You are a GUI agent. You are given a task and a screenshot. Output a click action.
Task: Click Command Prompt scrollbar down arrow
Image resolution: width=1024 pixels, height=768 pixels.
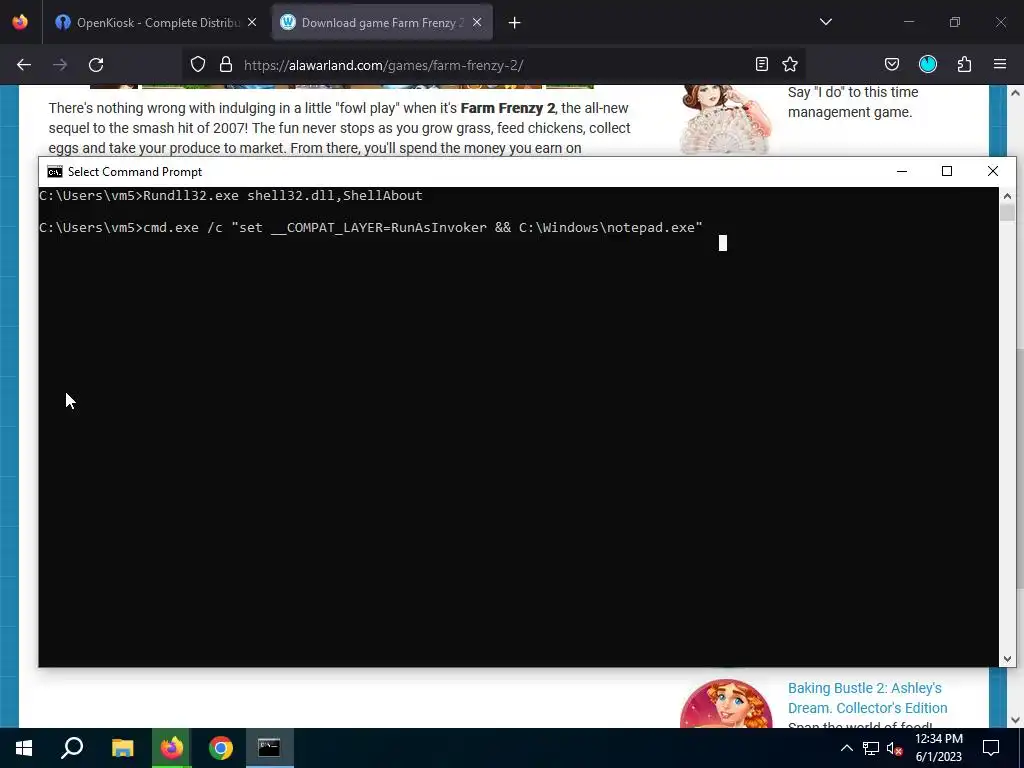point(1007,659)
